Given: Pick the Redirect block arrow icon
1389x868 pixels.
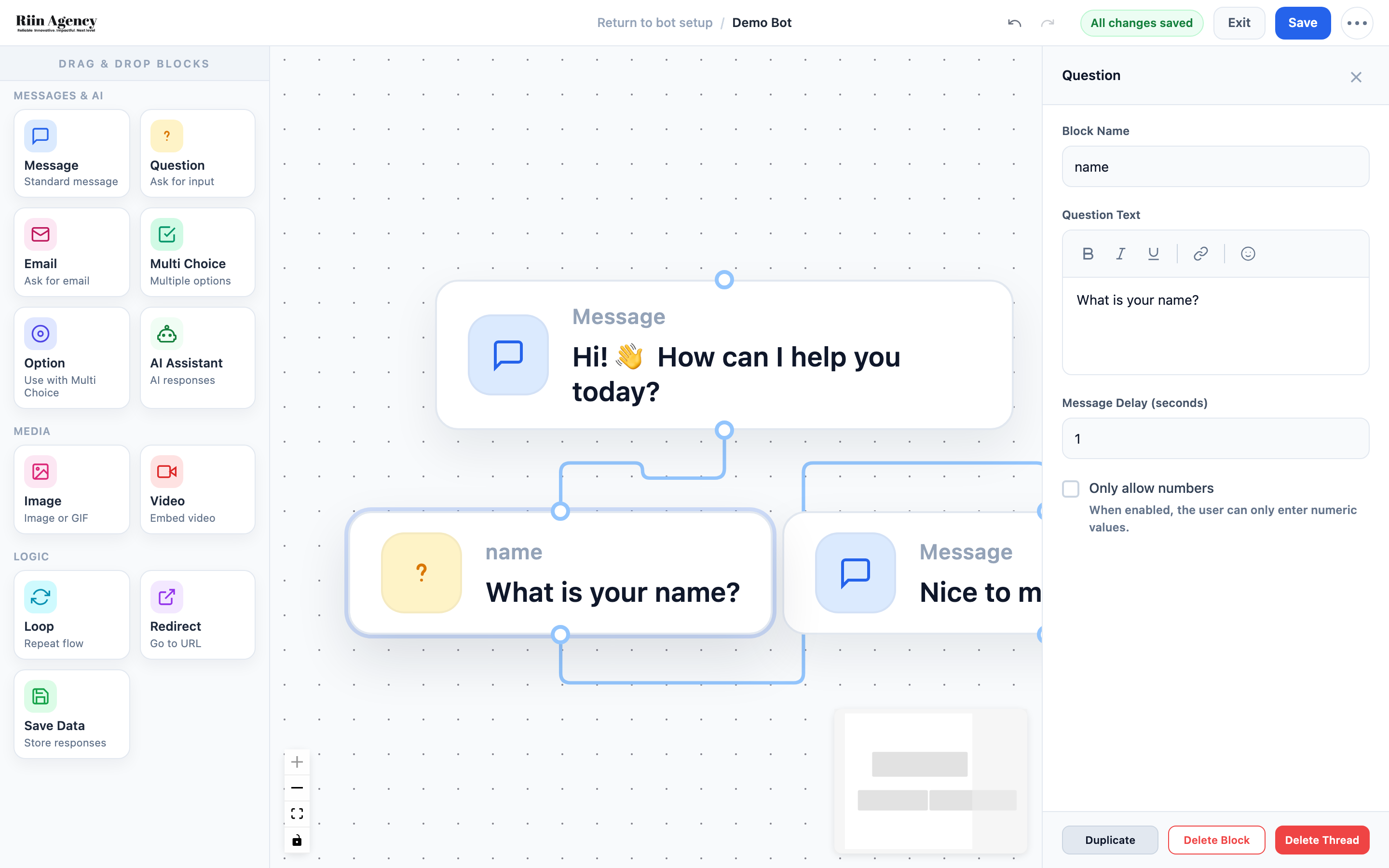Looking at the screenshot, I should pyautogui.click(x=166, y=597).
